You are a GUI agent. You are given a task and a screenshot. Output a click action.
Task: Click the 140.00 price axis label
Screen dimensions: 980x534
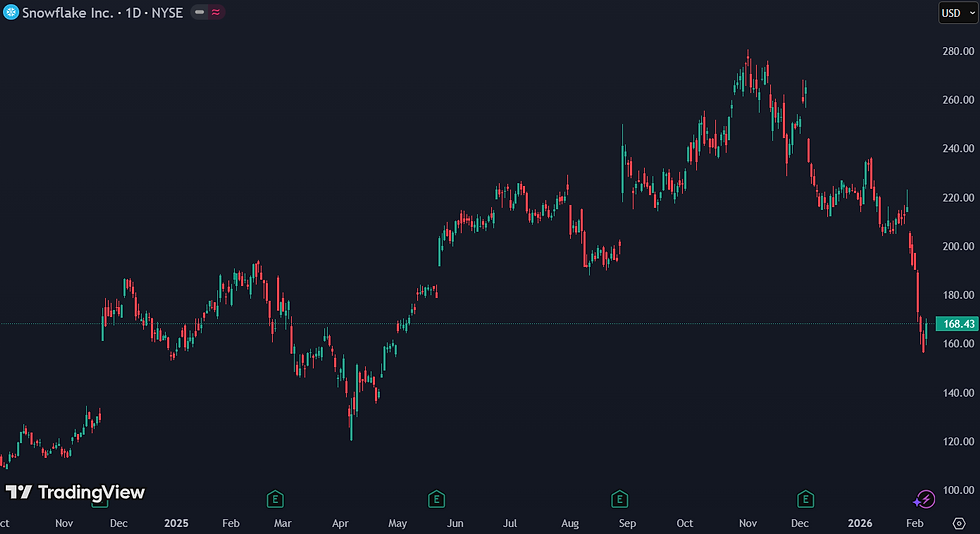(958, 393)
